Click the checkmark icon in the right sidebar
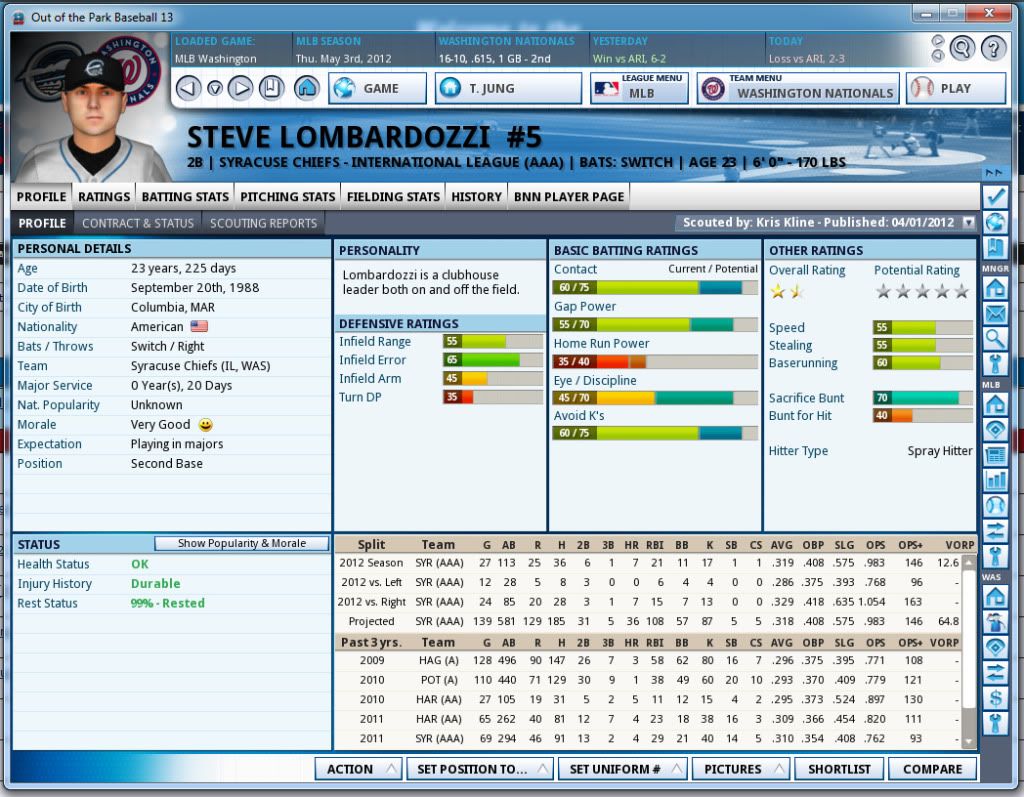This screenshot has width=1024, height=797. coord(995,197)
